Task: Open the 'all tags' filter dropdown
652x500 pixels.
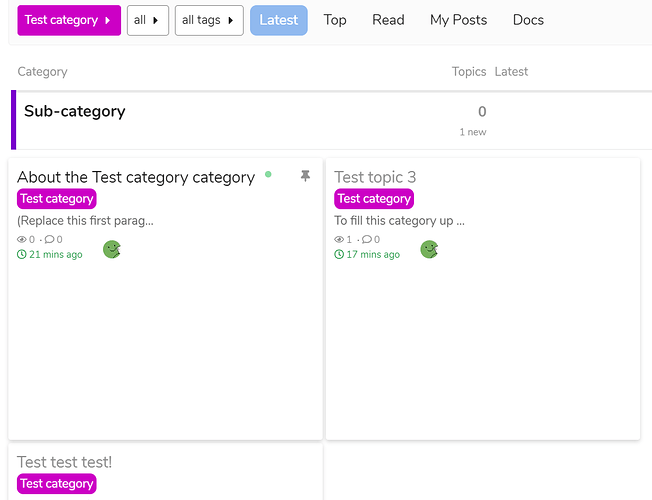Action: [x=209, y=20]
